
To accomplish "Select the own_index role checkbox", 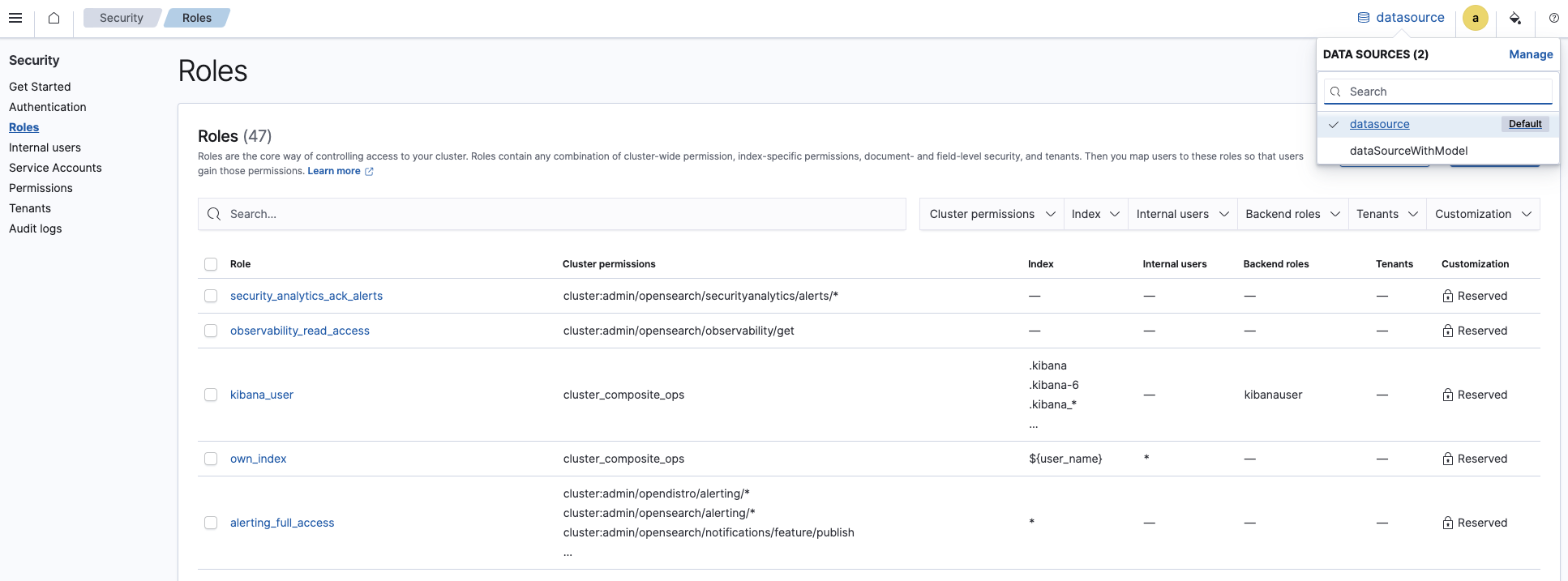I will (x=211, y=459).
